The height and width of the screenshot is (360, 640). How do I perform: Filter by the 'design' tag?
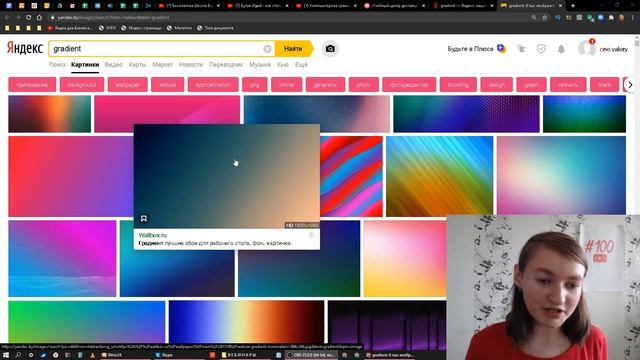point(496,85)
